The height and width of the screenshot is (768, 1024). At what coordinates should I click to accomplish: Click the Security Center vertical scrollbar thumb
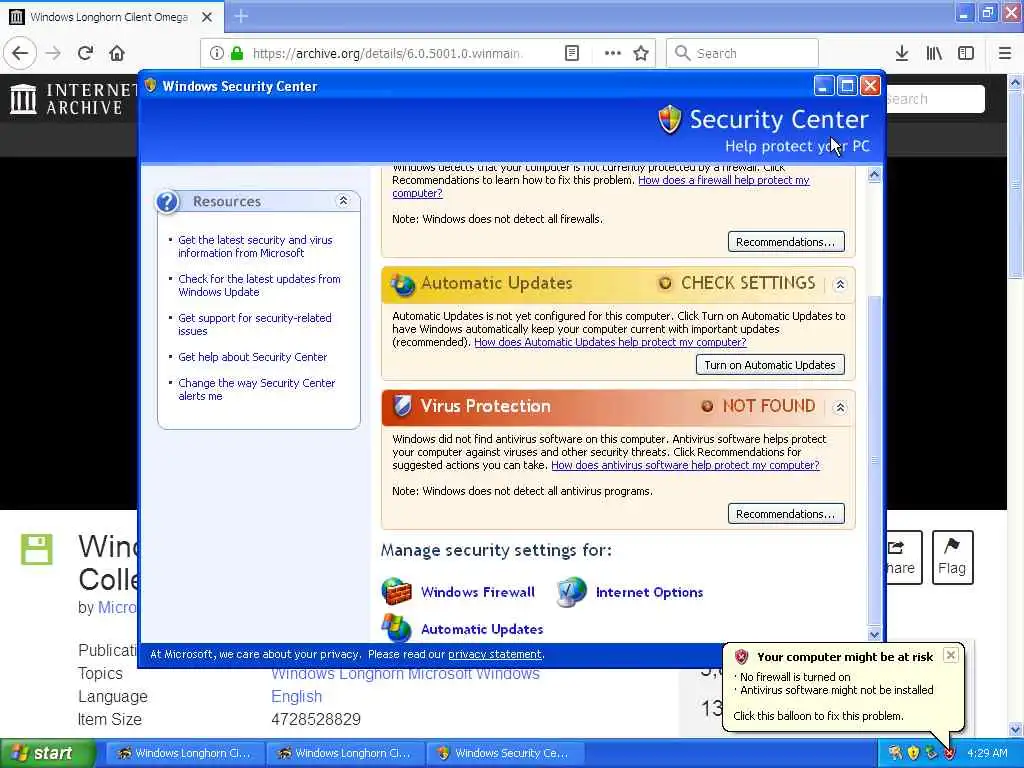874,460
